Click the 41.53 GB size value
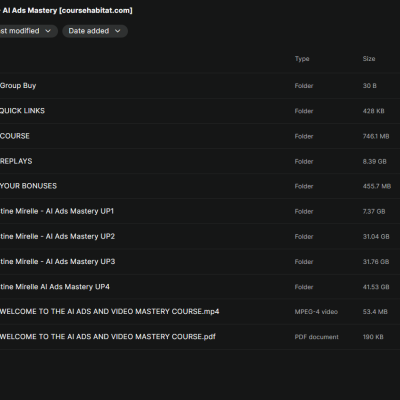The width and height of the screenshot is (400, 400). [x=376, y=287]
